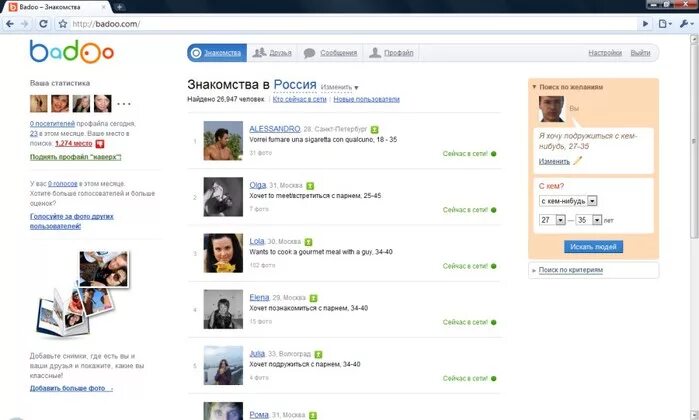Open the Знакомства tab
Image resolution: width=699 pixels, height=420 pixels.
[x=217, y=53]
